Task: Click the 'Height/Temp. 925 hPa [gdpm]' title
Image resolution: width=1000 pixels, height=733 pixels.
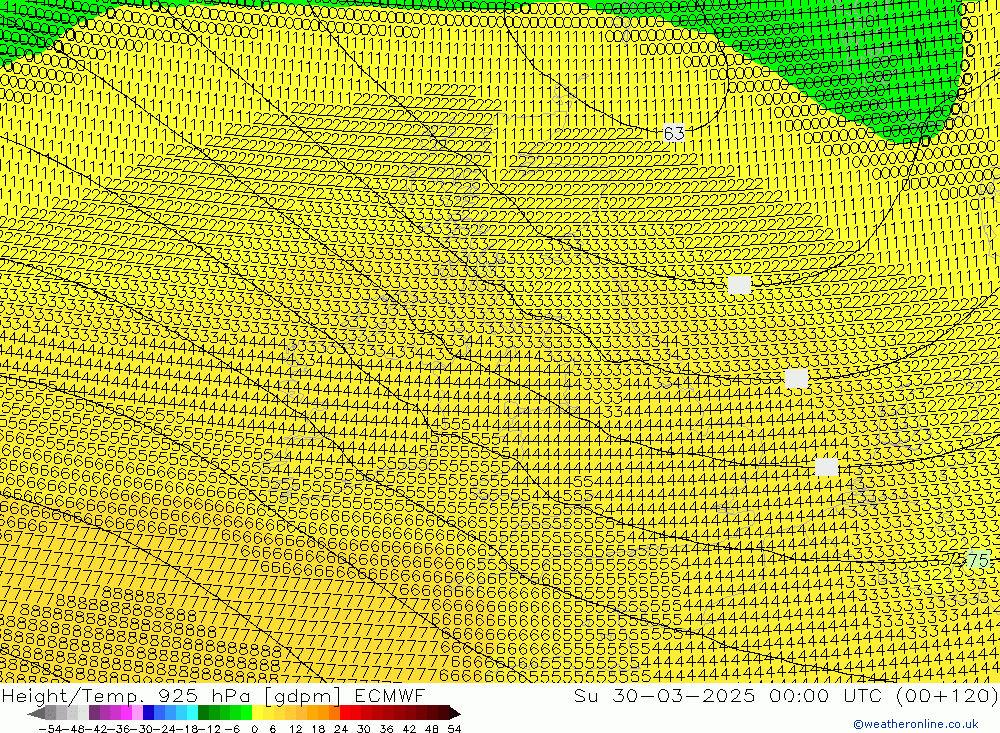Action: (170, 695)
